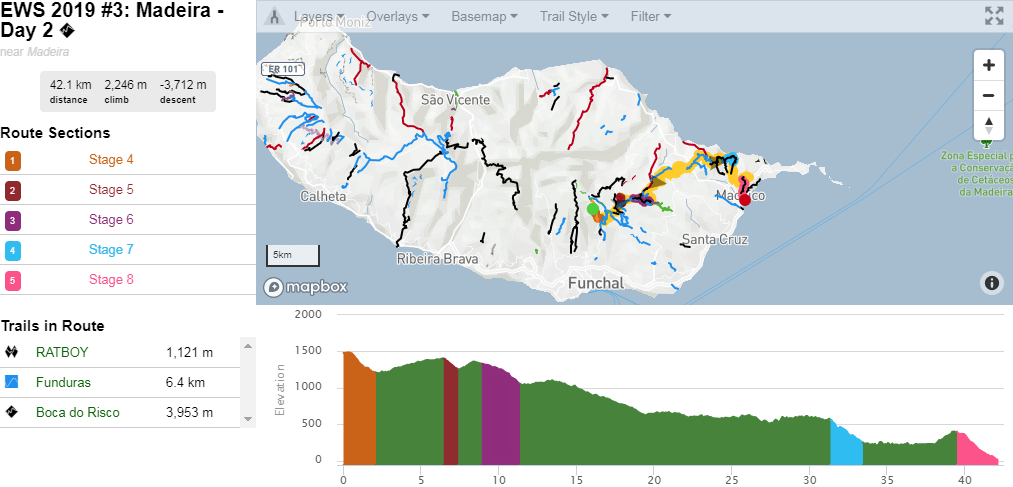
Task: Expand the Basemap dropdown
Action: [484, 17]
